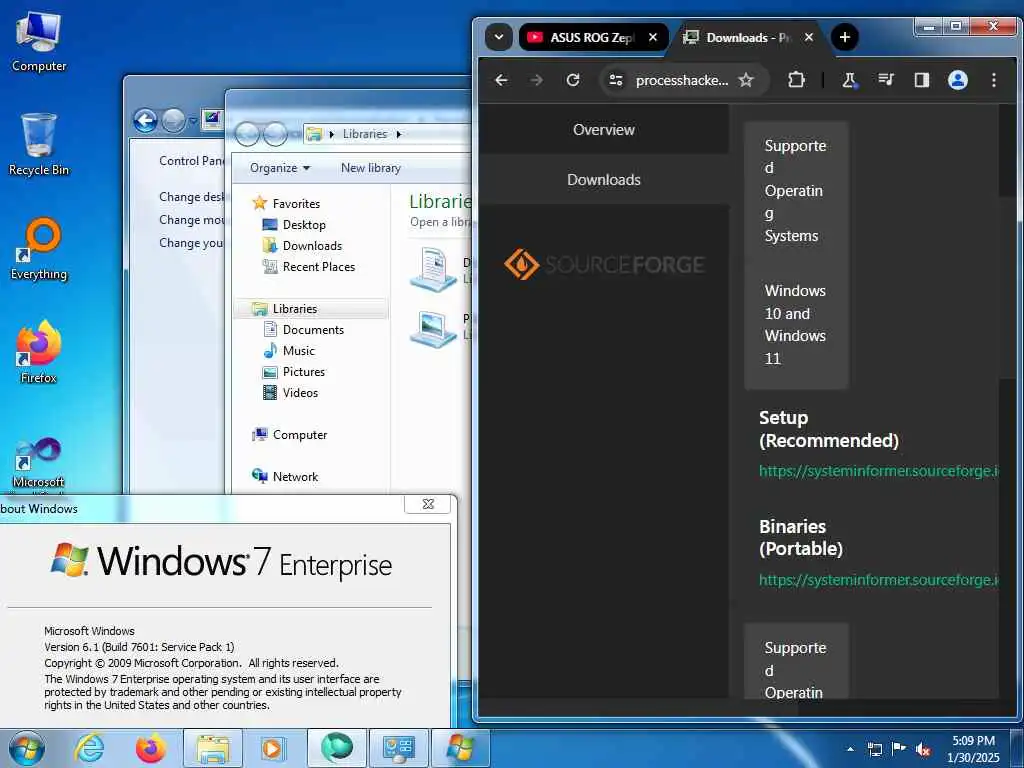Launch the Firefox desktop shortcut
The image size is (1024, 768).
tap(39, 353)
